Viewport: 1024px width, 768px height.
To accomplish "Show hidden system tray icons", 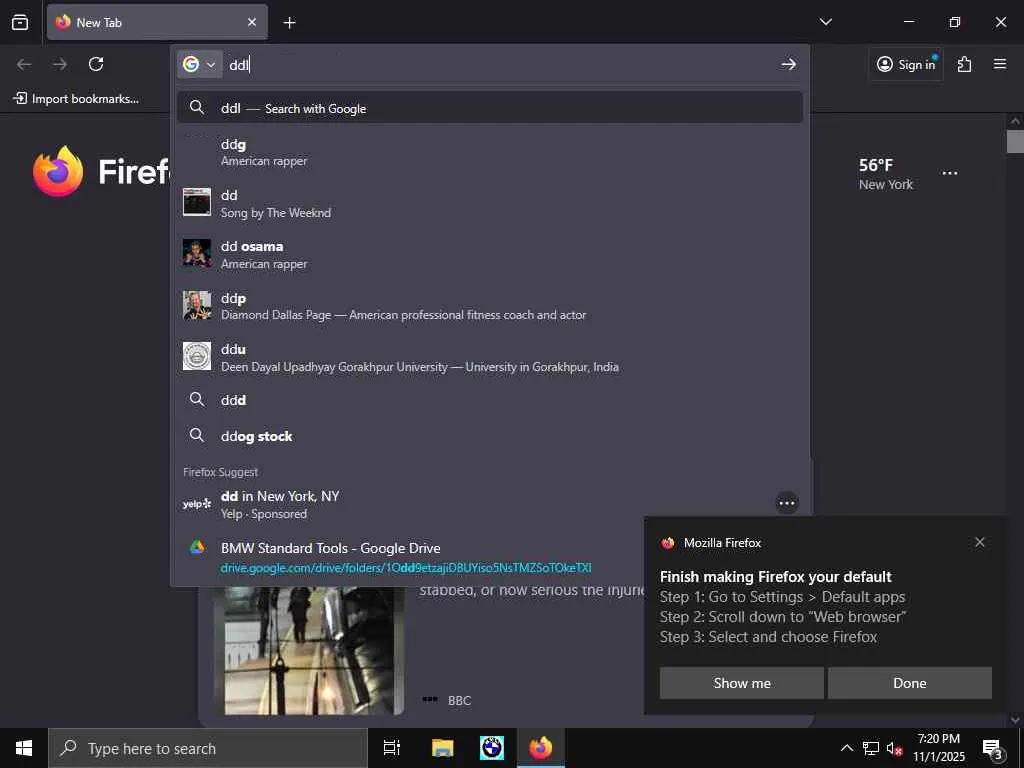I will [x=846, y=748].
